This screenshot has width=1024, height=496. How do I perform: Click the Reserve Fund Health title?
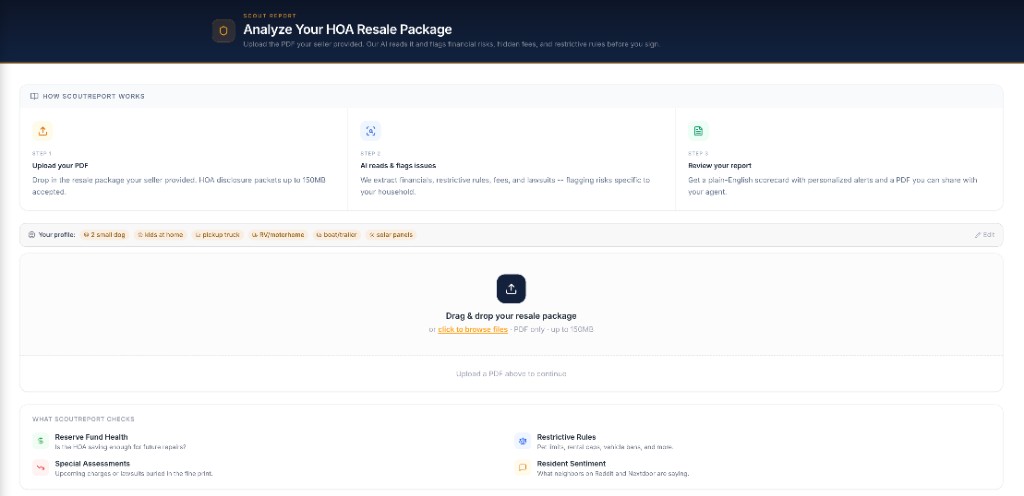pos(91,437)
